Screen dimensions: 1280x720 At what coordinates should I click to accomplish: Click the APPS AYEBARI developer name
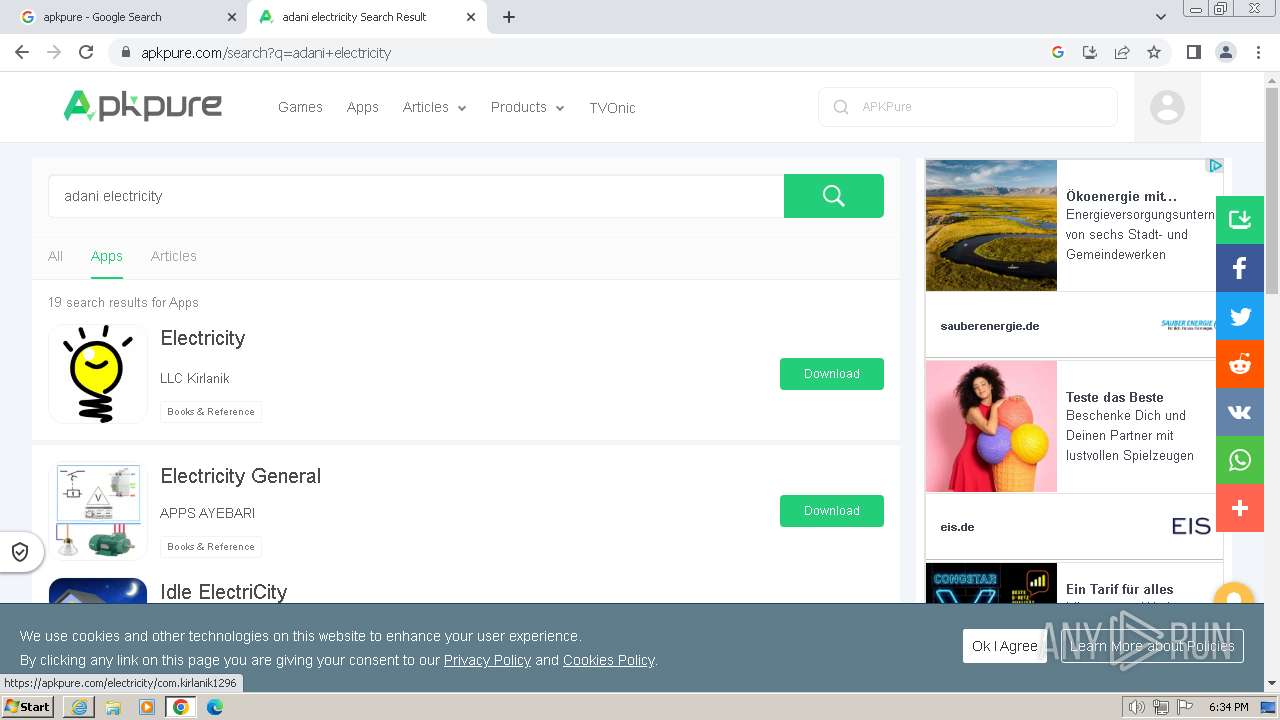click(x=208, y=513)
